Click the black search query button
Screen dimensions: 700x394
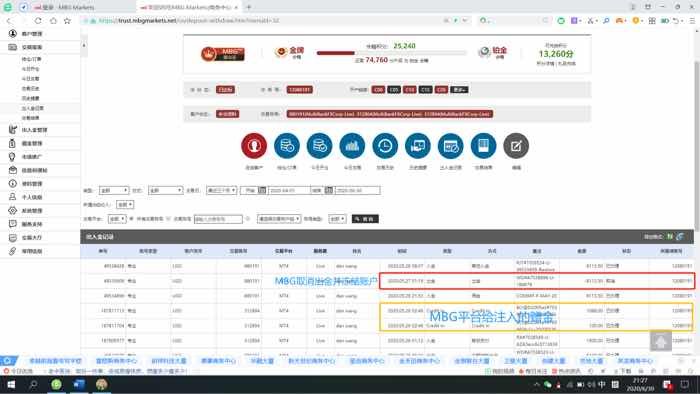coord(365,219)
